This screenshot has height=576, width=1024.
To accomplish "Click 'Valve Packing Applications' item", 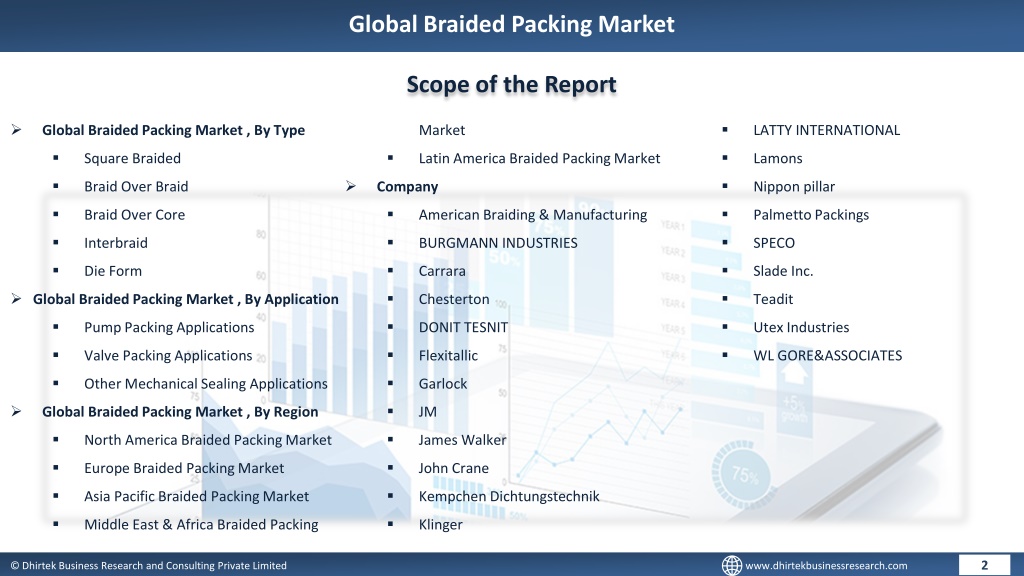I will [x=168, y=355].
